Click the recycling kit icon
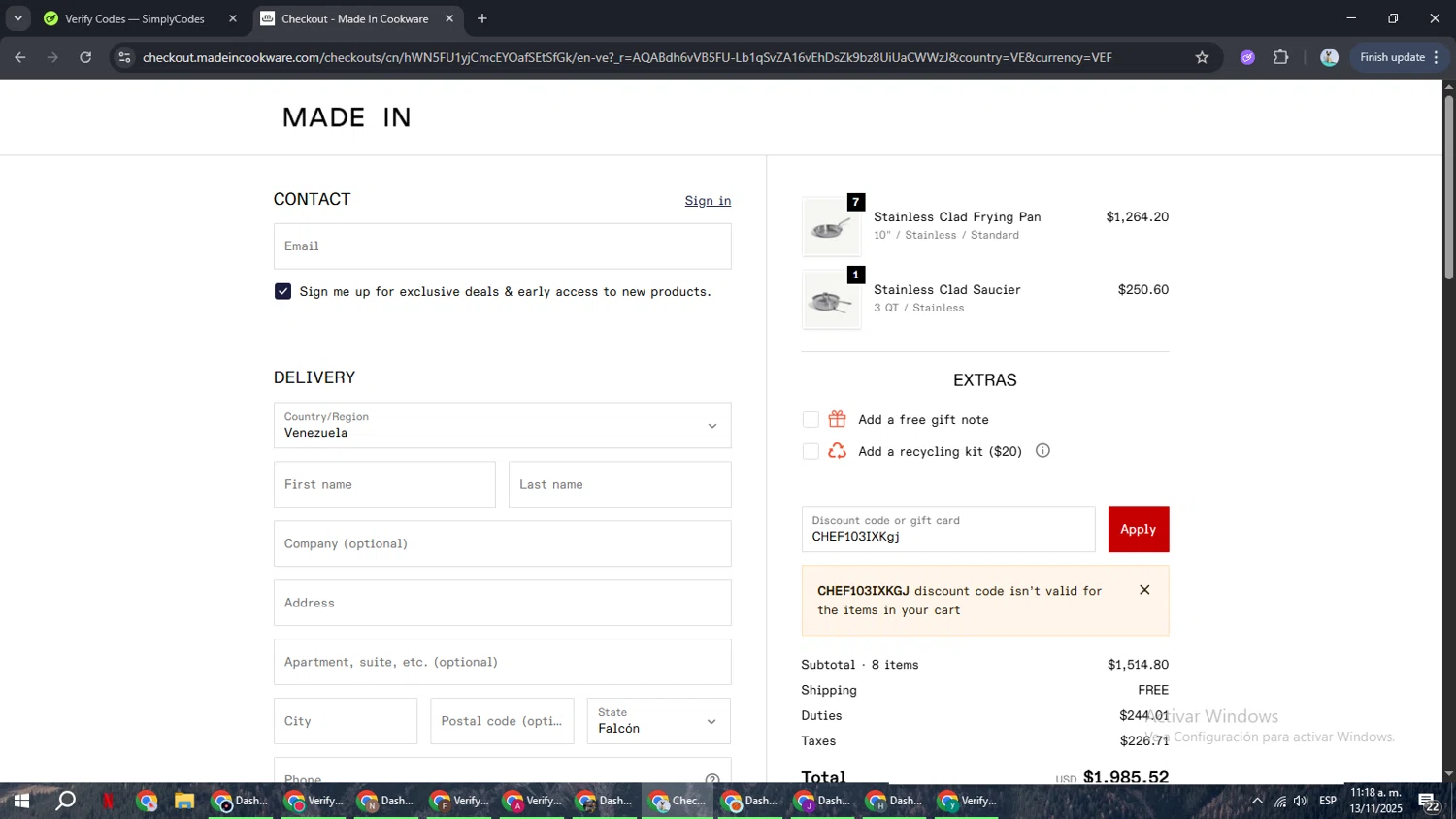 pyautogui.click(x=837, y=451)
